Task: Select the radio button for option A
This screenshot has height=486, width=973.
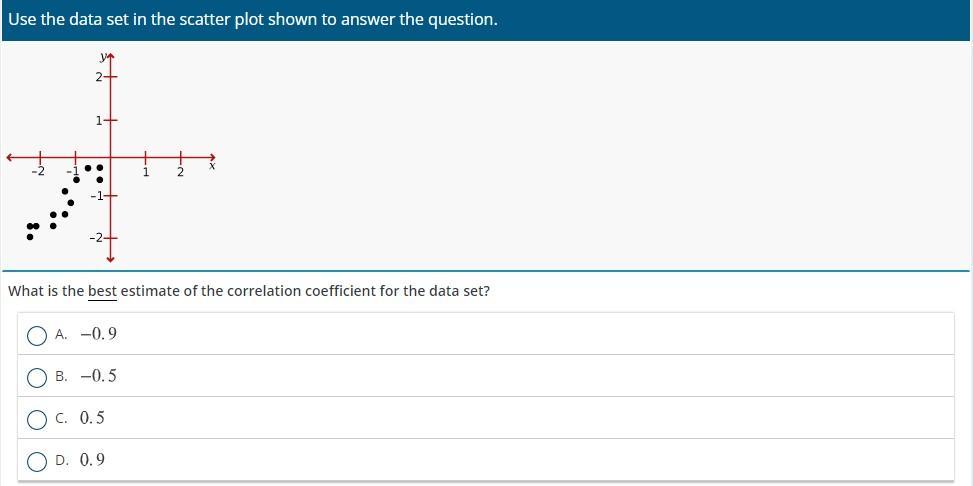Action: (x=37, y=335)
